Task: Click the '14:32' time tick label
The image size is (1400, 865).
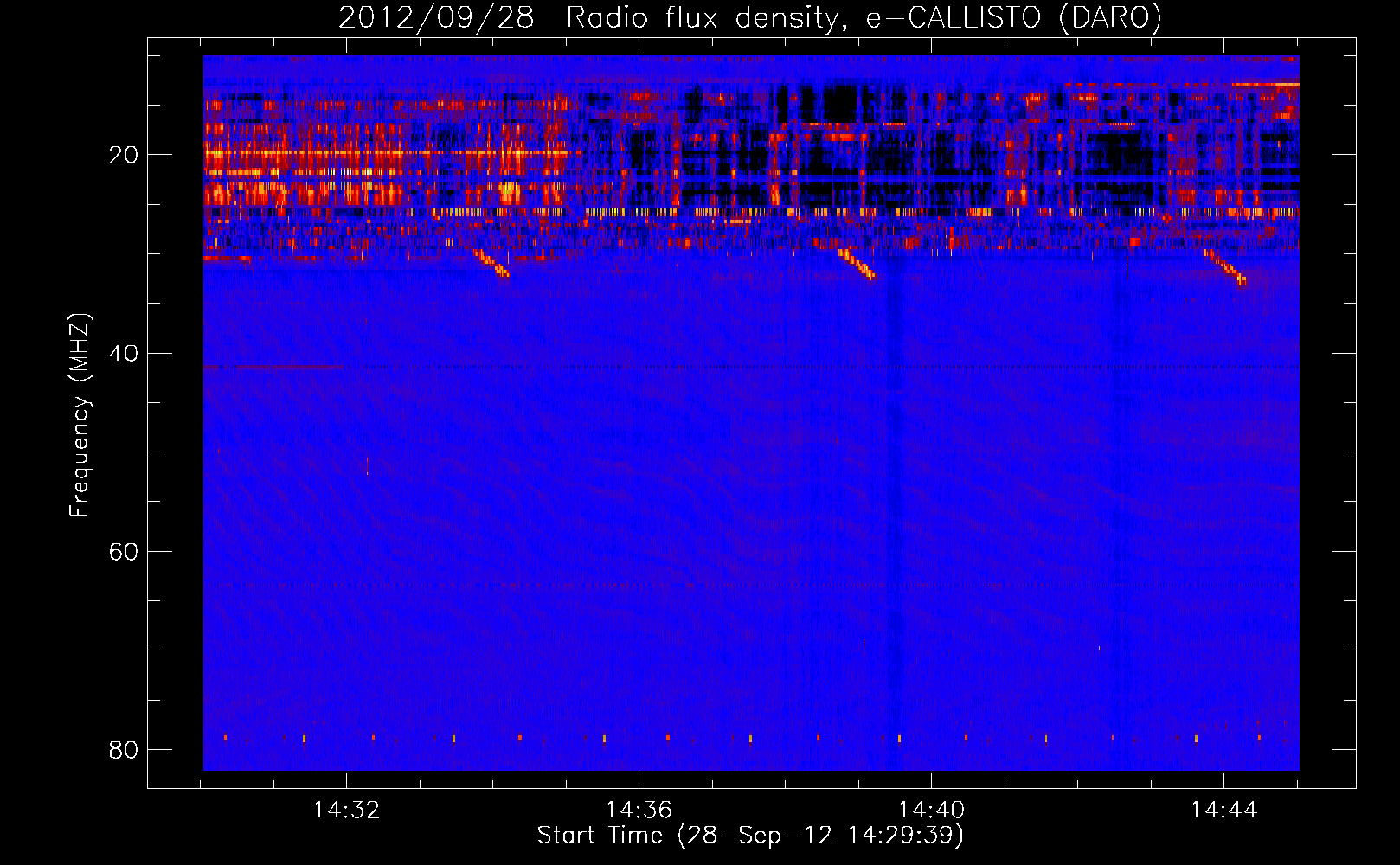Action: 346,811
